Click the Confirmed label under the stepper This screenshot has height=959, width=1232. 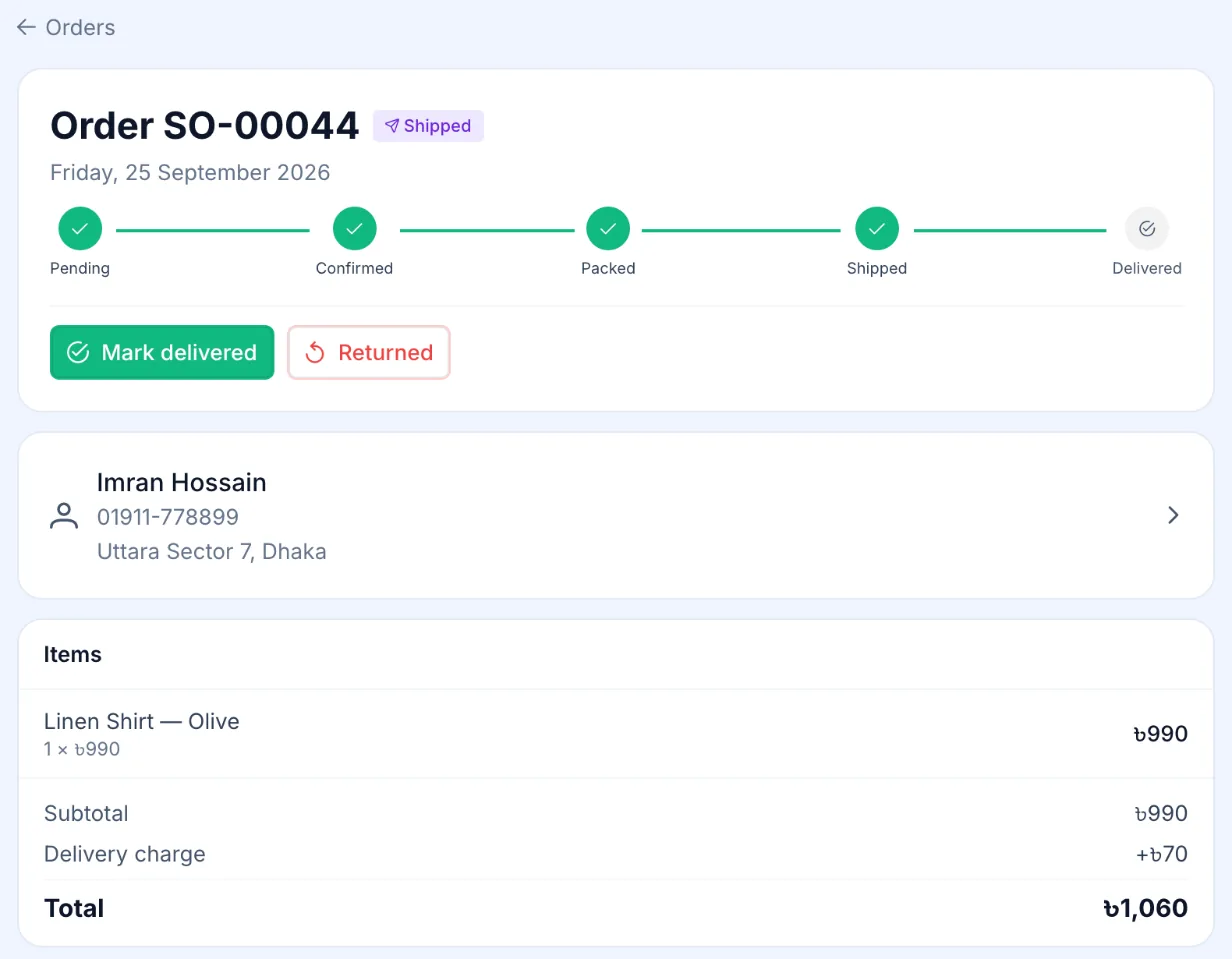[354, 268]
